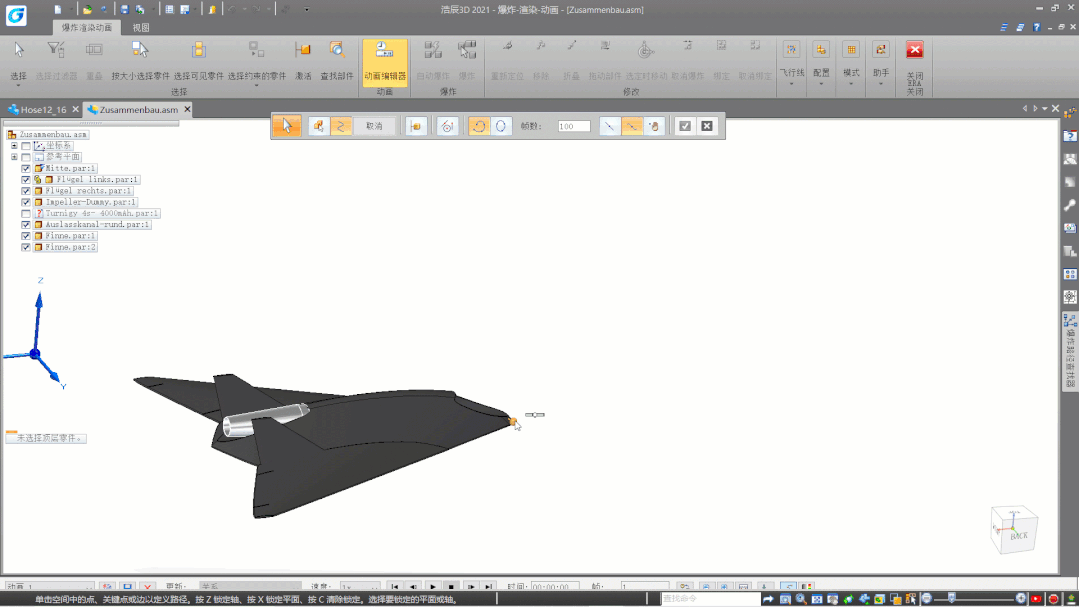
Task: Click the 按大小选择零件 select-by-size icon
Action: (x=140, y=50)
